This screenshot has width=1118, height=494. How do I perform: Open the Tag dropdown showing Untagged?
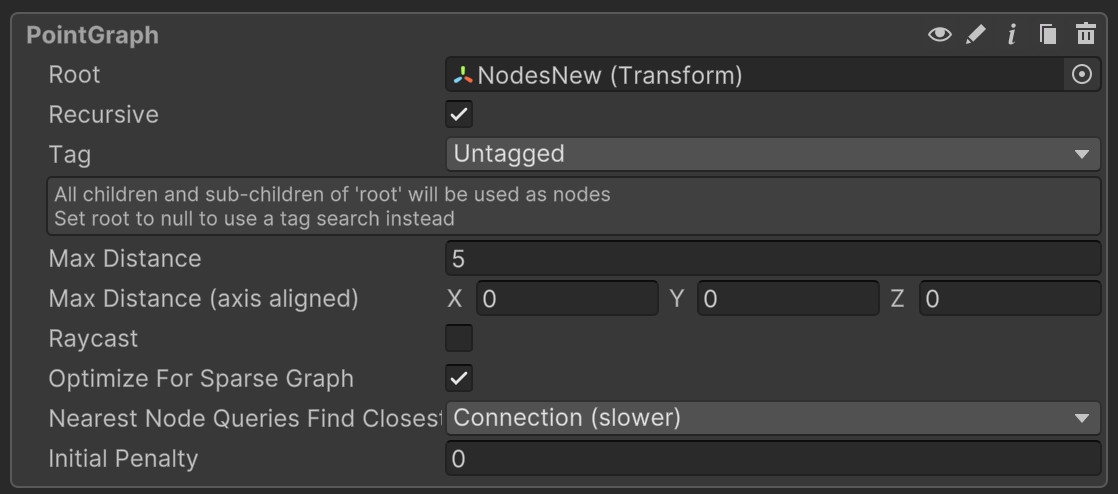click(x=772, y=154)
